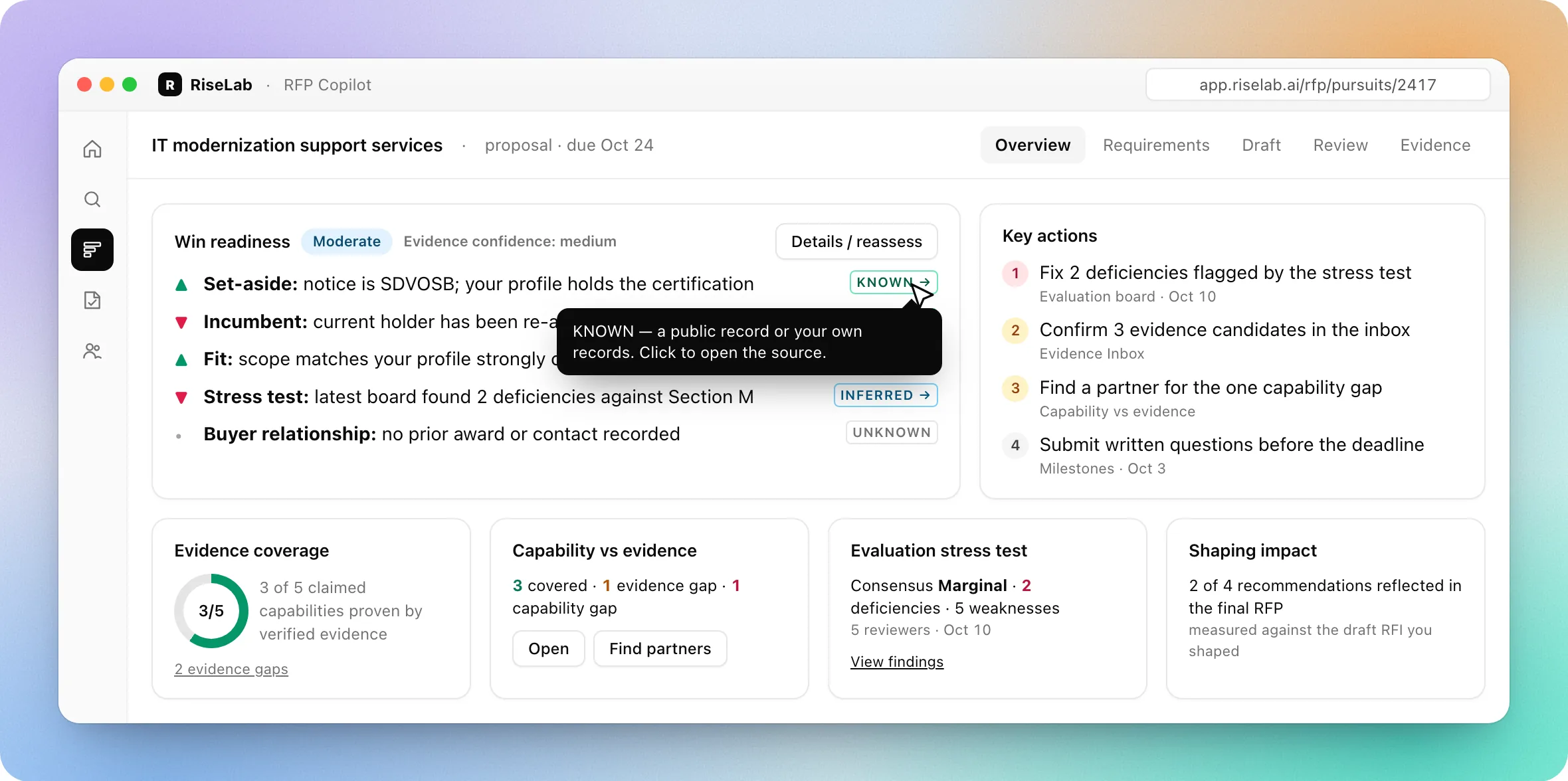
Task: Click the 'Shaping impact' card heading
Action: pyautogui.click(x=1252, y=551)
